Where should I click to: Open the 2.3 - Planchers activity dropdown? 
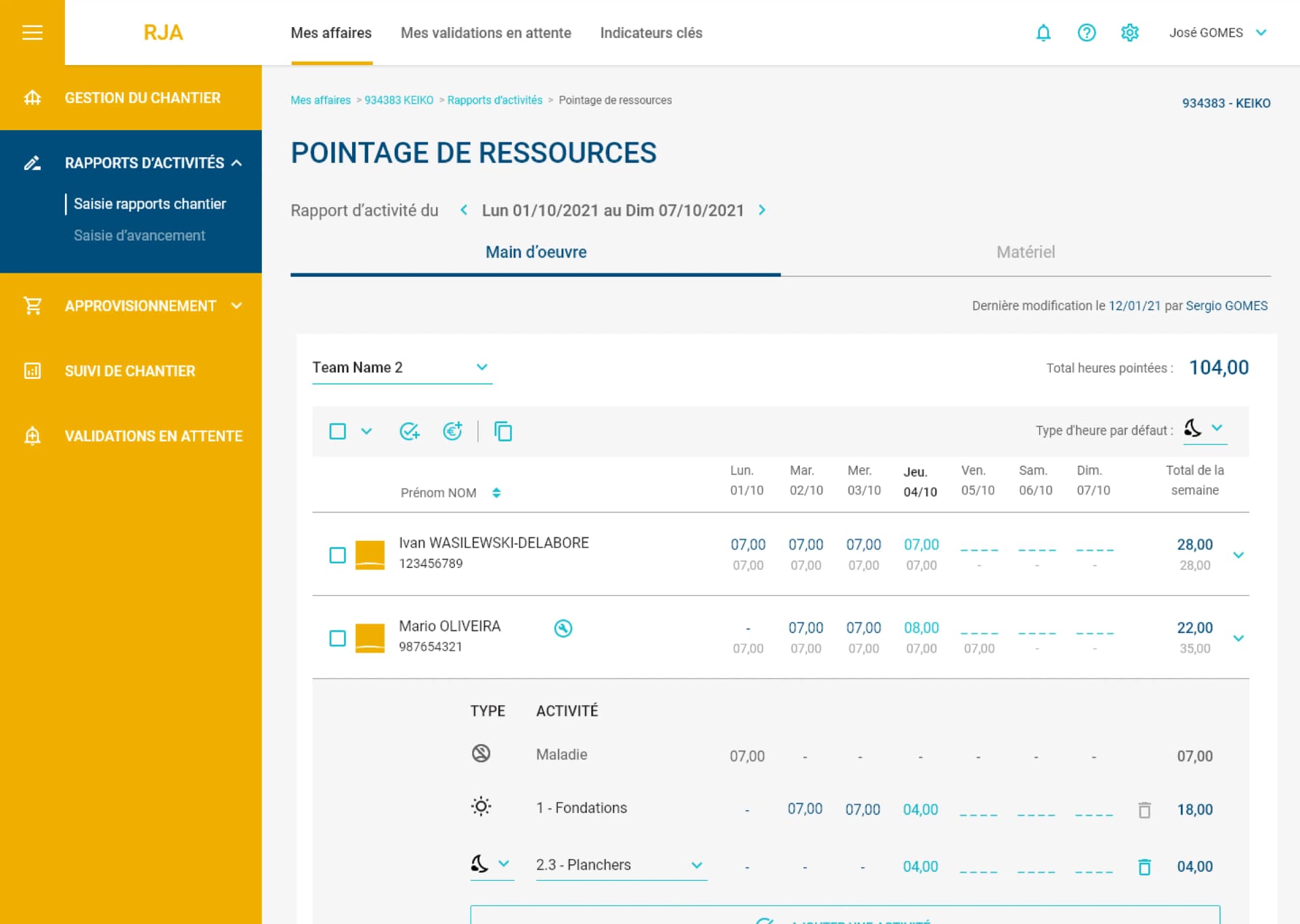[x=622, y=865]
